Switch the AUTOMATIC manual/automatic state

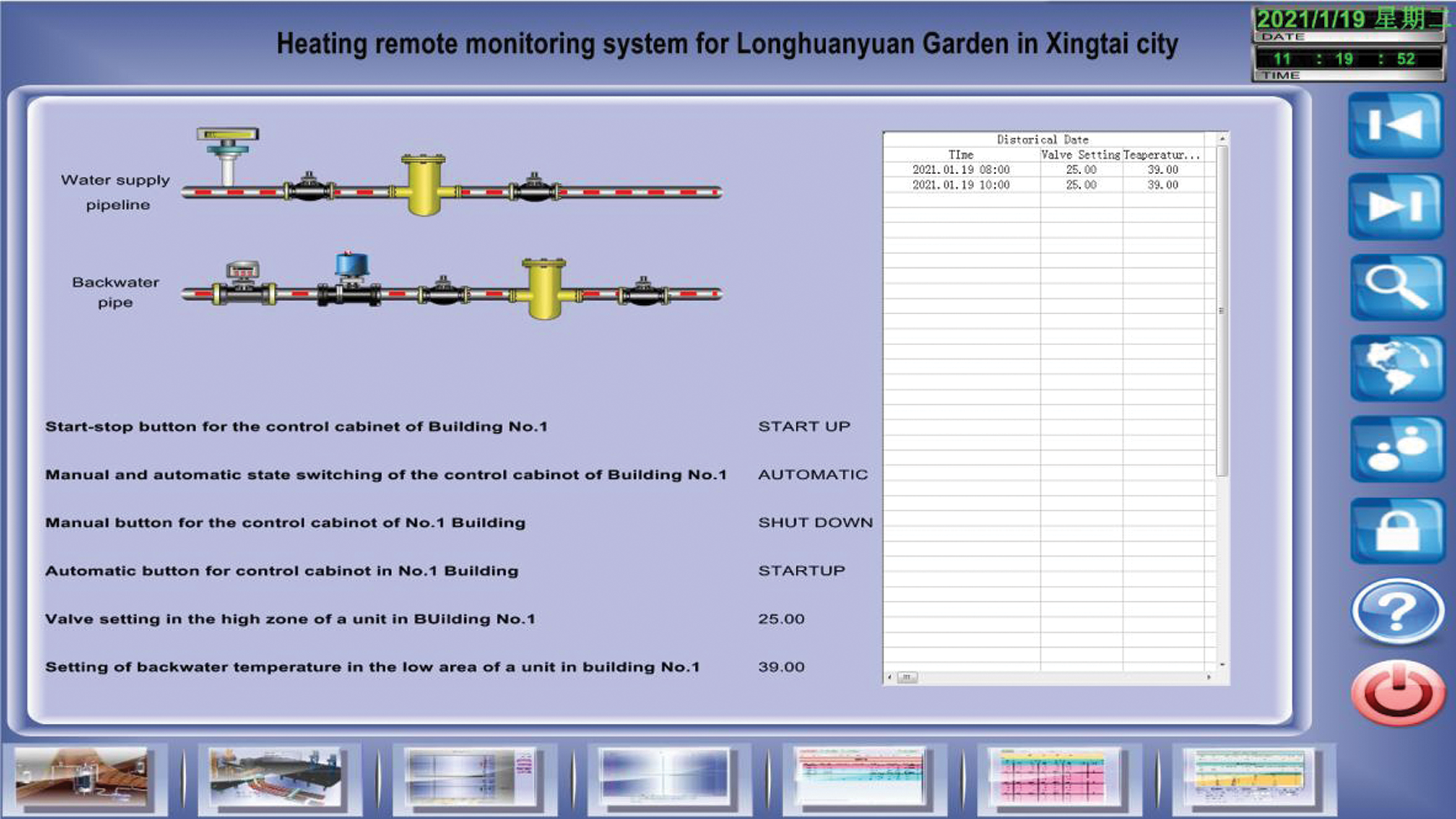coord(812,475)
